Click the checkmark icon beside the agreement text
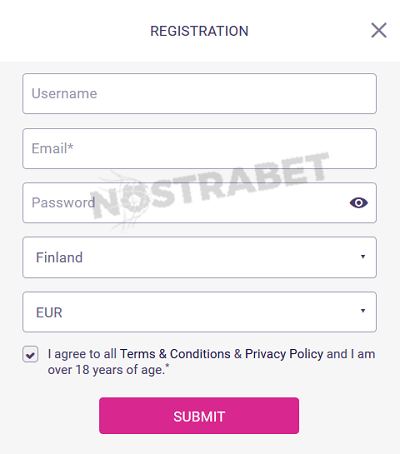Image resolution: width=400 pixels, height=454 pixels. 30,355
